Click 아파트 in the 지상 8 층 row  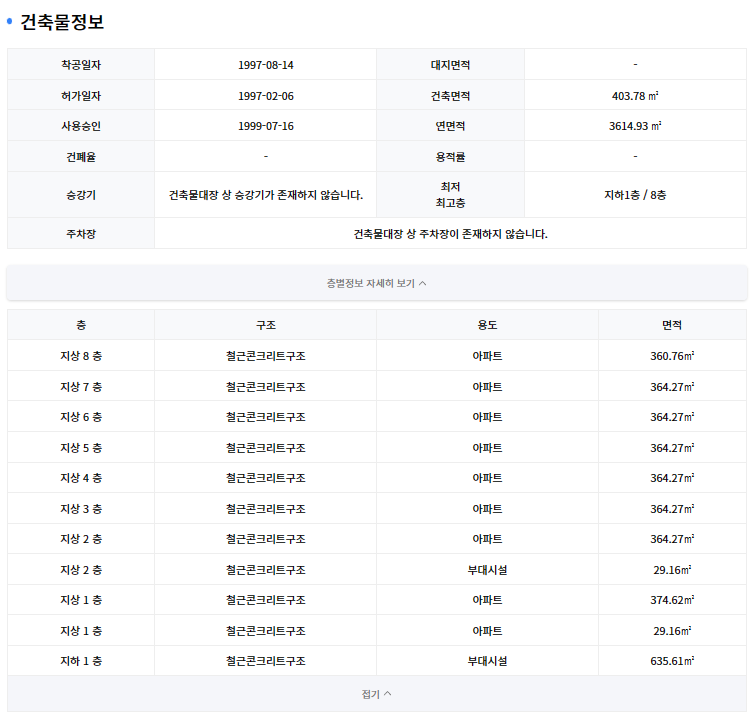[x=487, y=356]
